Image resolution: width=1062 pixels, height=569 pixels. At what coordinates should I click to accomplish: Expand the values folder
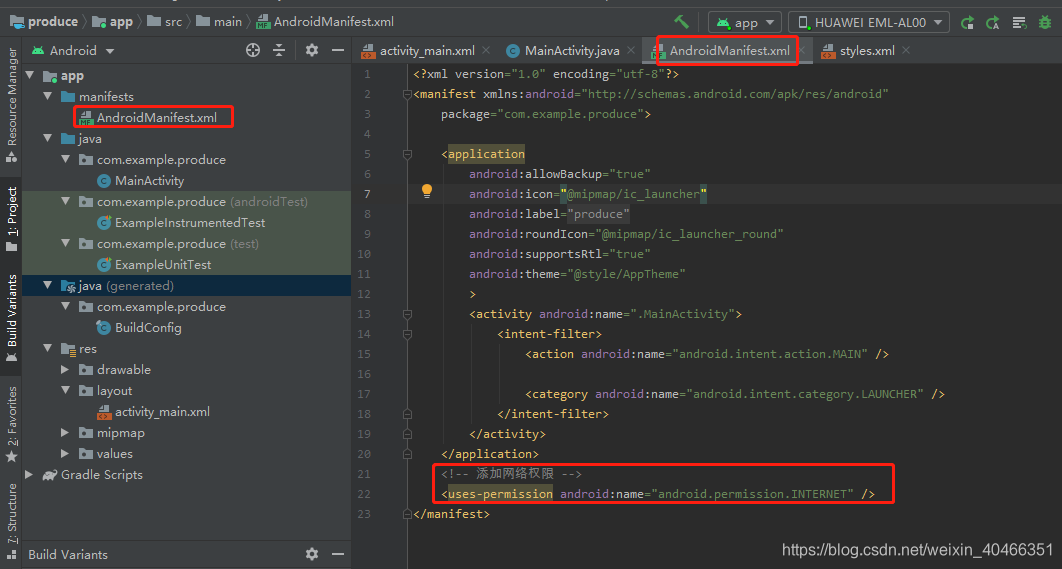(66, 453)
